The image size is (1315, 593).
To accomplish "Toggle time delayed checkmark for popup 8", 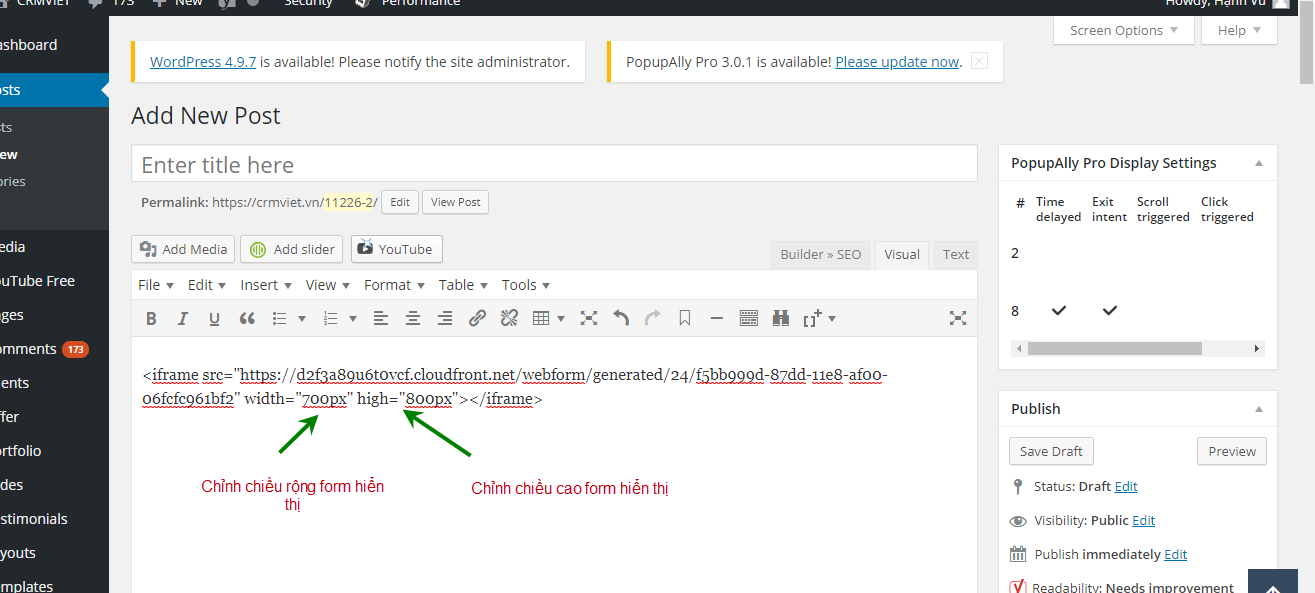I will pos(1059,311).
